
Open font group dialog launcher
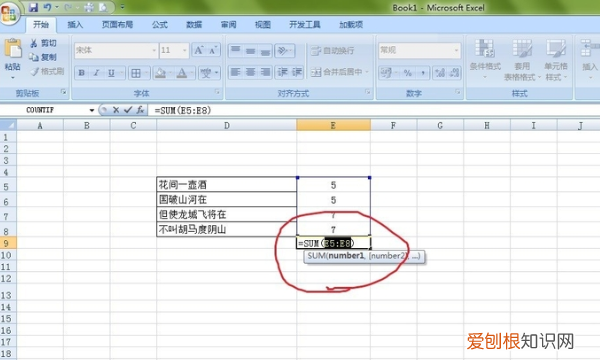[x=217, y=92]
